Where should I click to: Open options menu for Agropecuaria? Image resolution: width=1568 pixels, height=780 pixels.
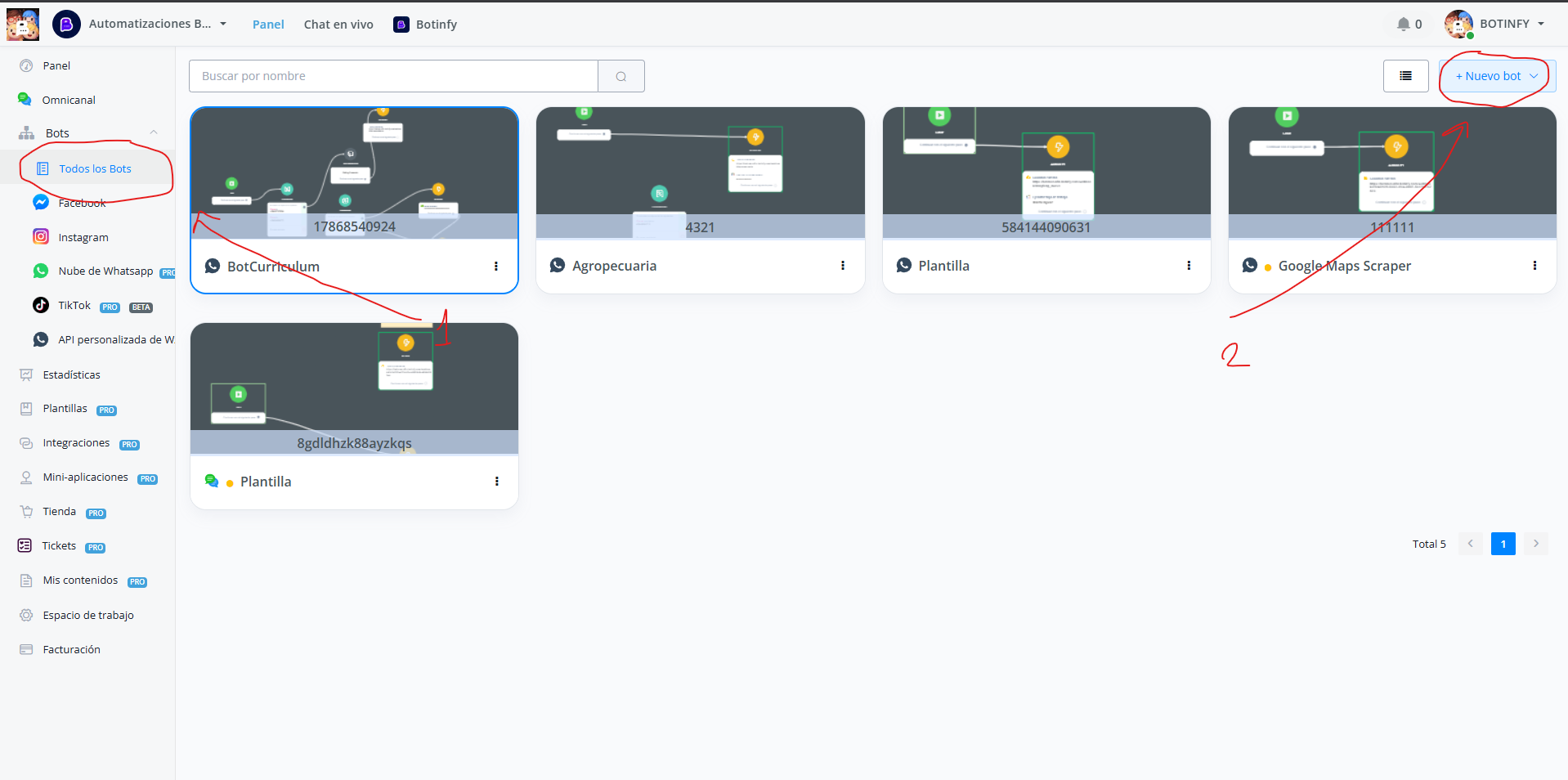point(843,266)
